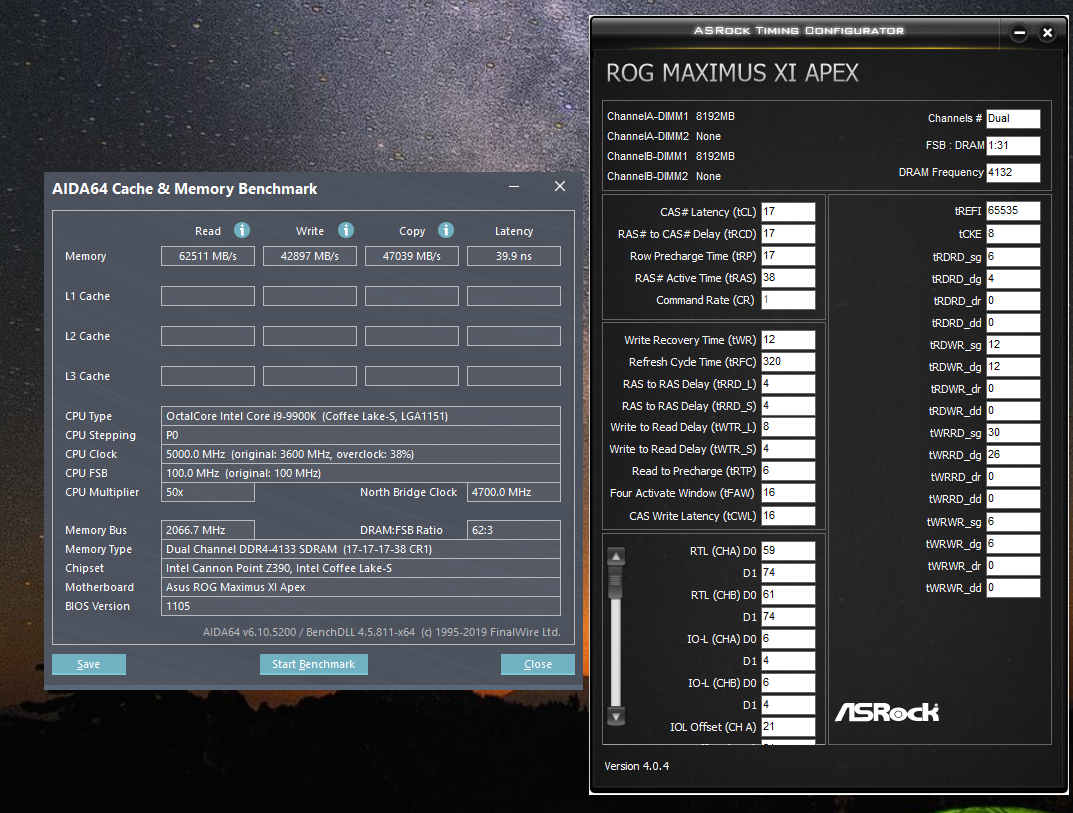
Task: Click the Save button in AIDA64
Action: click(89, 664)
